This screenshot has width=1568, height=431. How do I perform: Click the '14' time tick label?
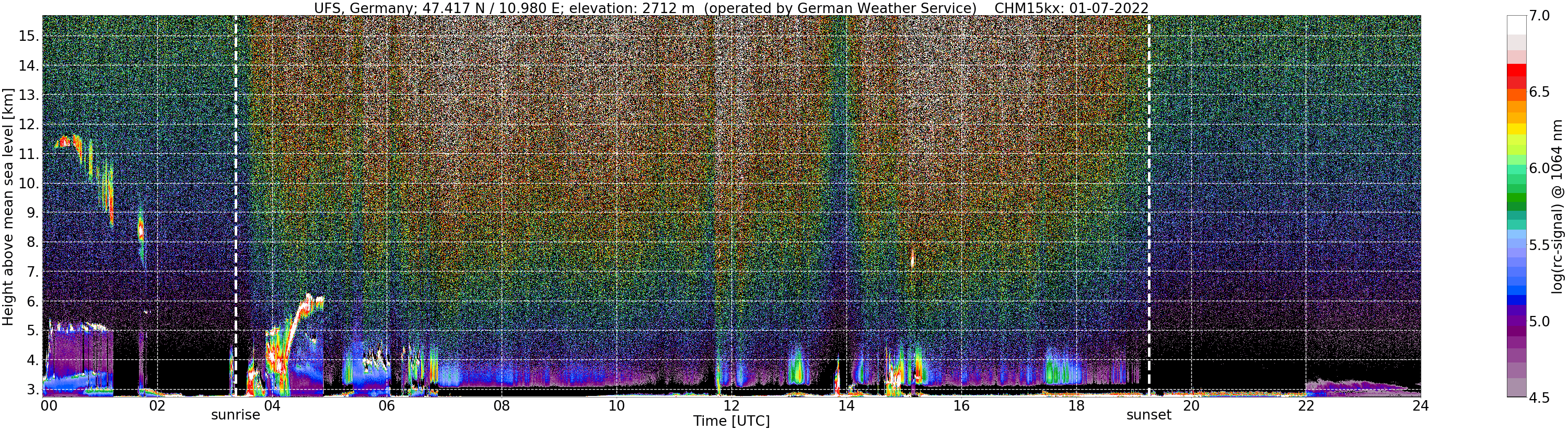point(846,406)
